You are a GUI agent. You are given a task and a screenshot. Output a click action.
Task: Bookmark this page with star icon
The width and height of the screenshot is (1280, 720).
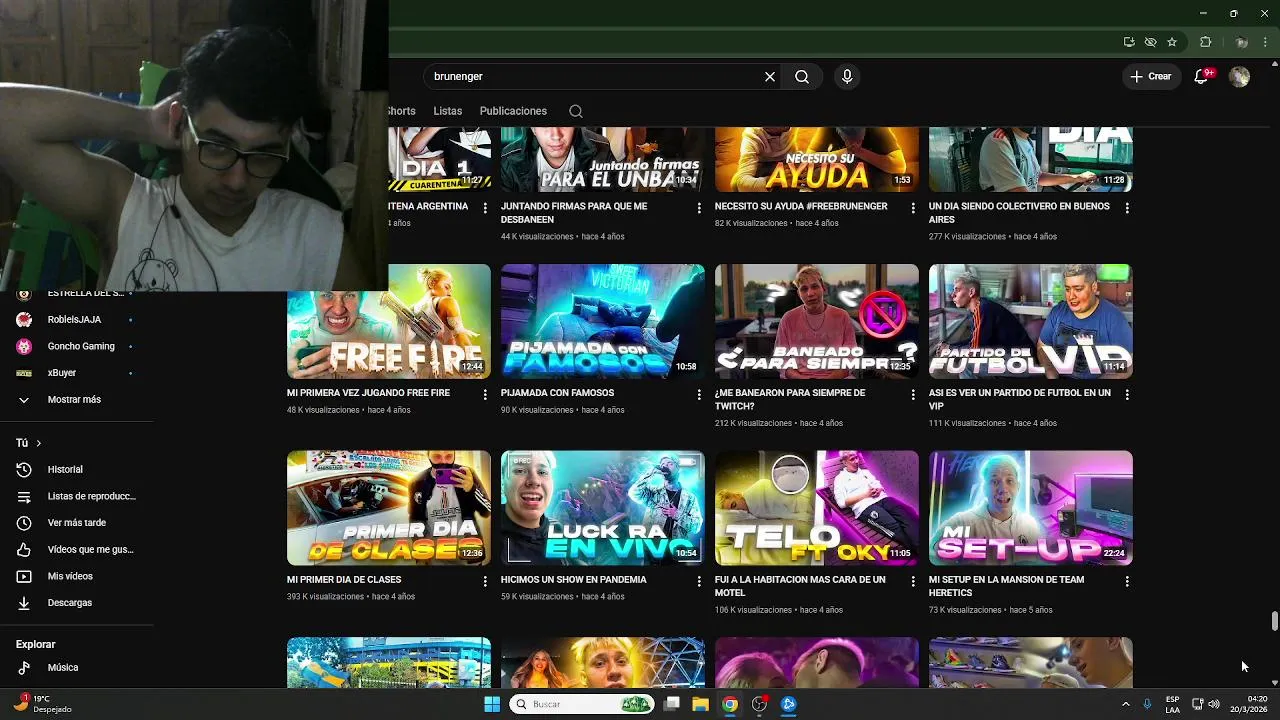point(1172,42)
